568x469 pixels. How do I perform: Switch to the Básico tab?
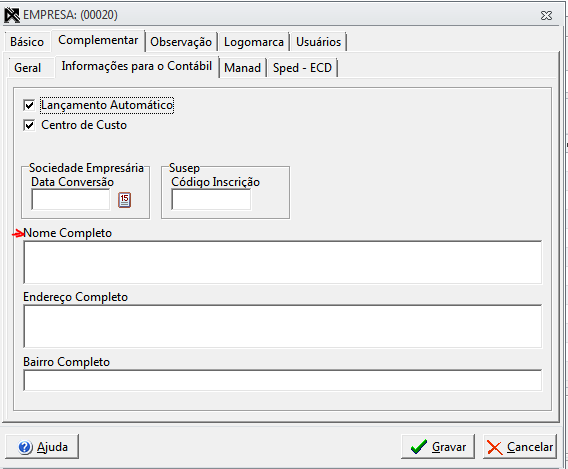point(27,42)
